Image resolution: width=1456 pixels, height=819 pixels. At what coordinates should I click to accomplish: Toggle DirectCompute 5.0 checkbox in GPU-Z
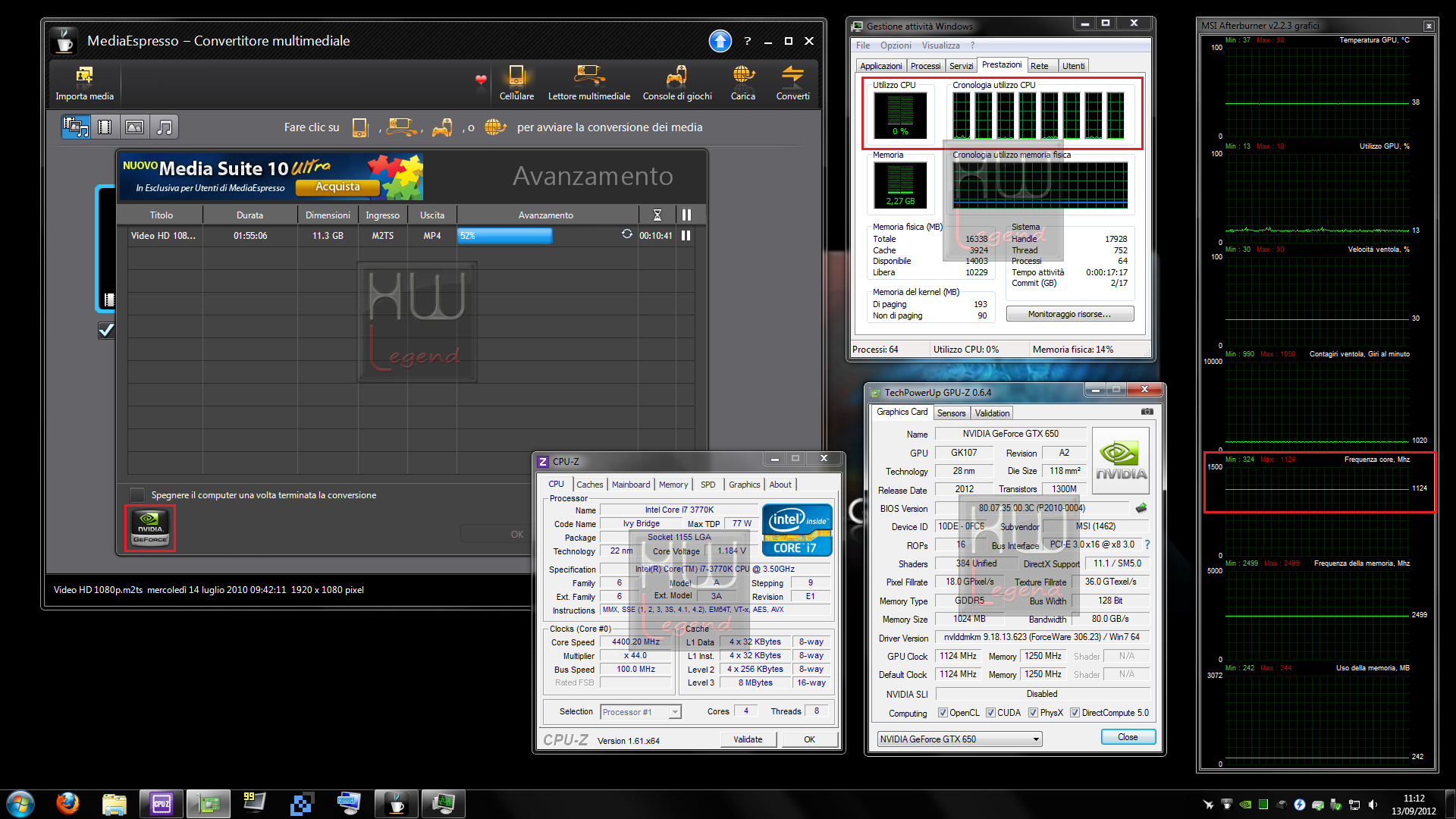click(1075, 713)
